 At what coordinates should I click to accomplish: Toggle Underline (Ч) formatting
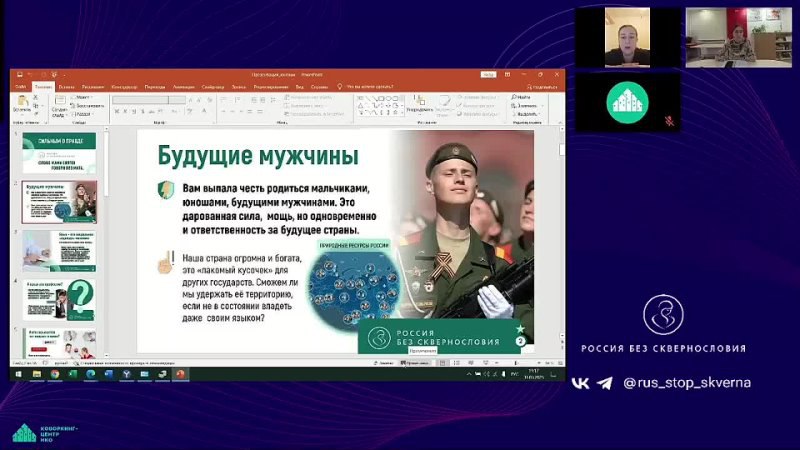click(134, 111)
